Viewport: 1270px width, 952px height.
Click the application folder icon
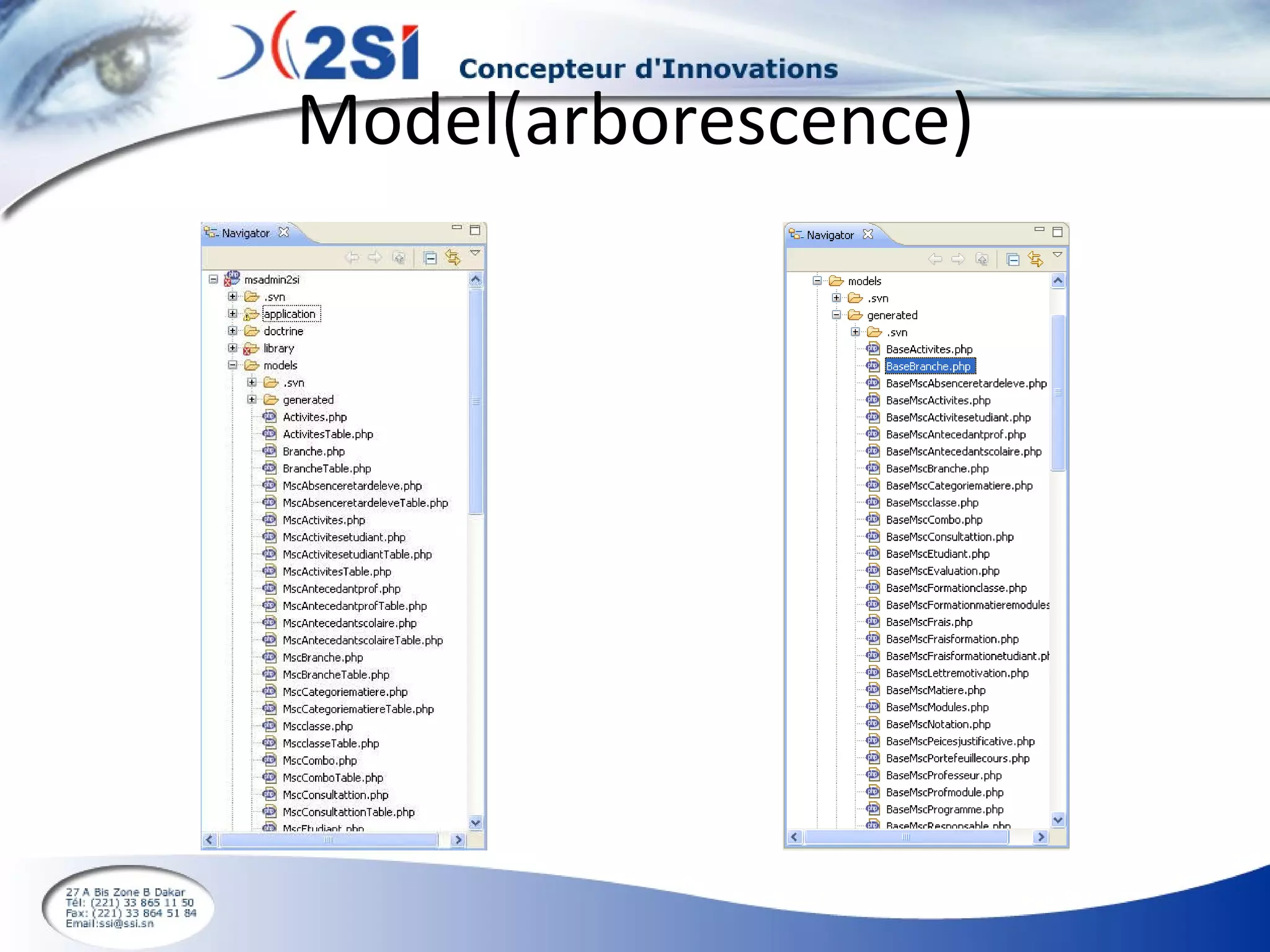pyautogui.click(x=251, y=314)
